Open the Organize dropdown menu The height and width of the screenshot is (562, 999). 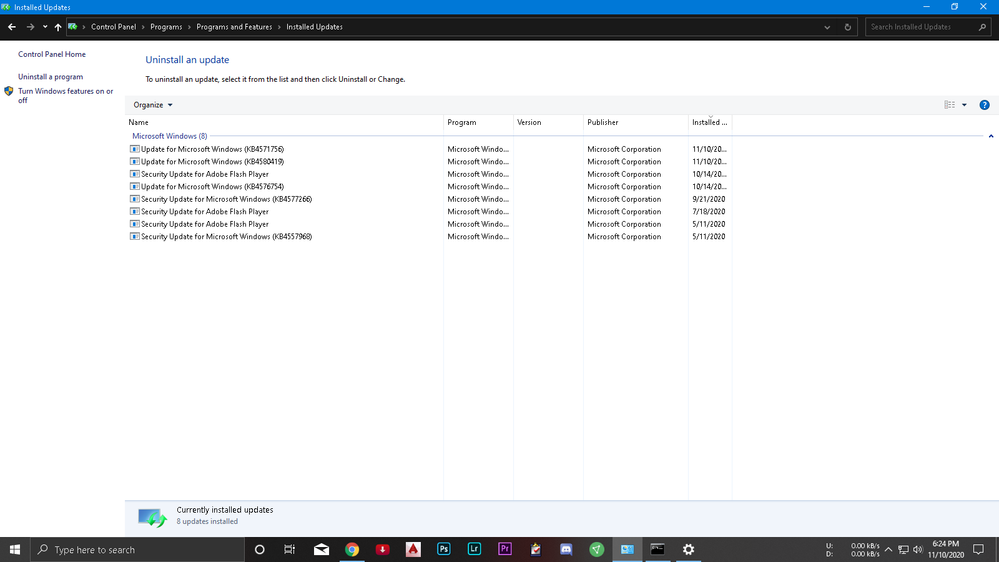pos(153,105)
